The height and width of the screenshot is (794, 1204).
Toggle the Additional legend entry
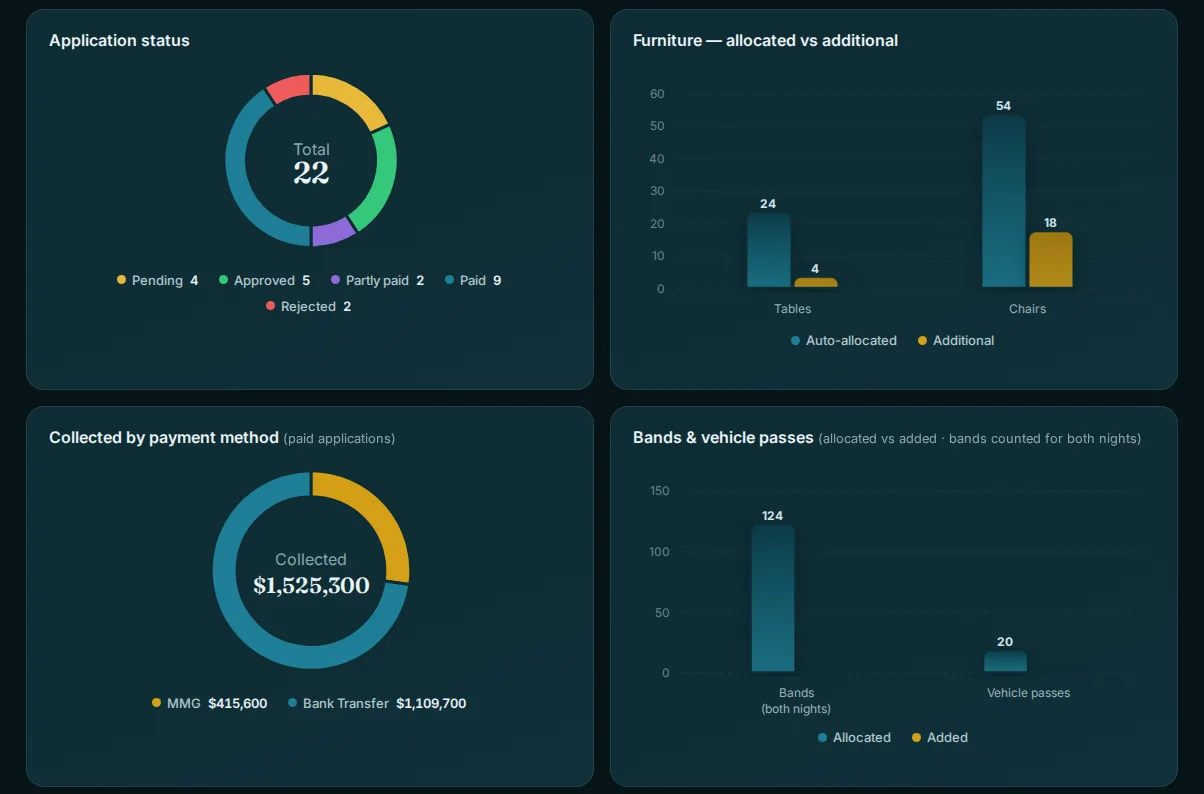(956, 340)
